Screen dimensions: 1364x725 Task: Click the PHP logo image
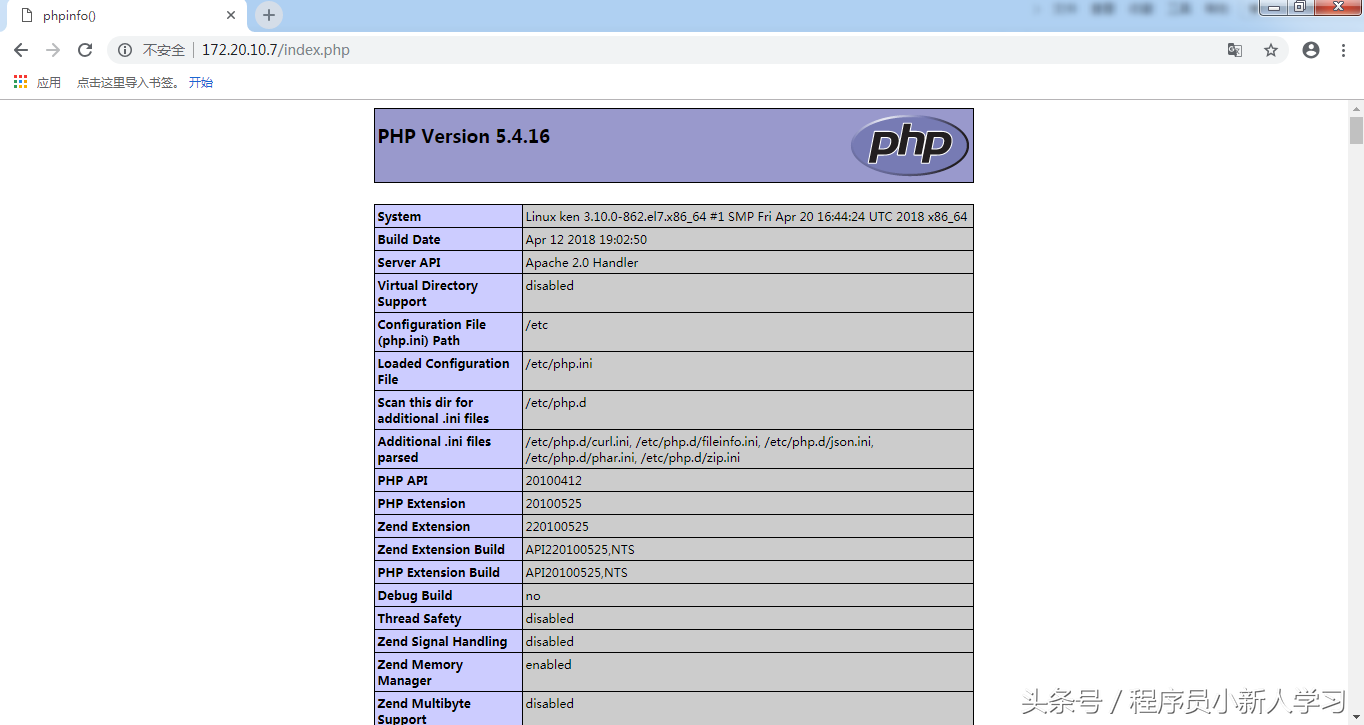click(910, 145)
